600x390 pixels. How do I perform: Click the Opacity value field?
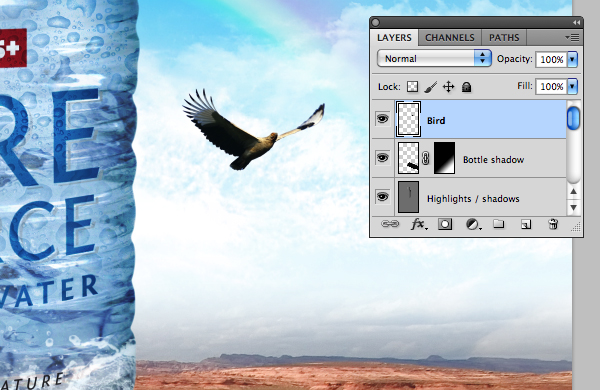click(551, 59)
